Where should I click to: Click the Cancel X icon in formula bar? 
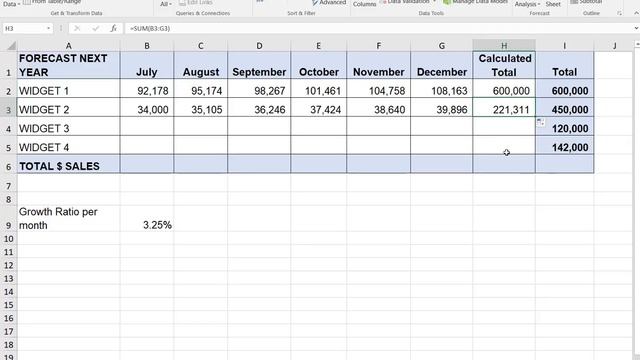click(77, 28)
